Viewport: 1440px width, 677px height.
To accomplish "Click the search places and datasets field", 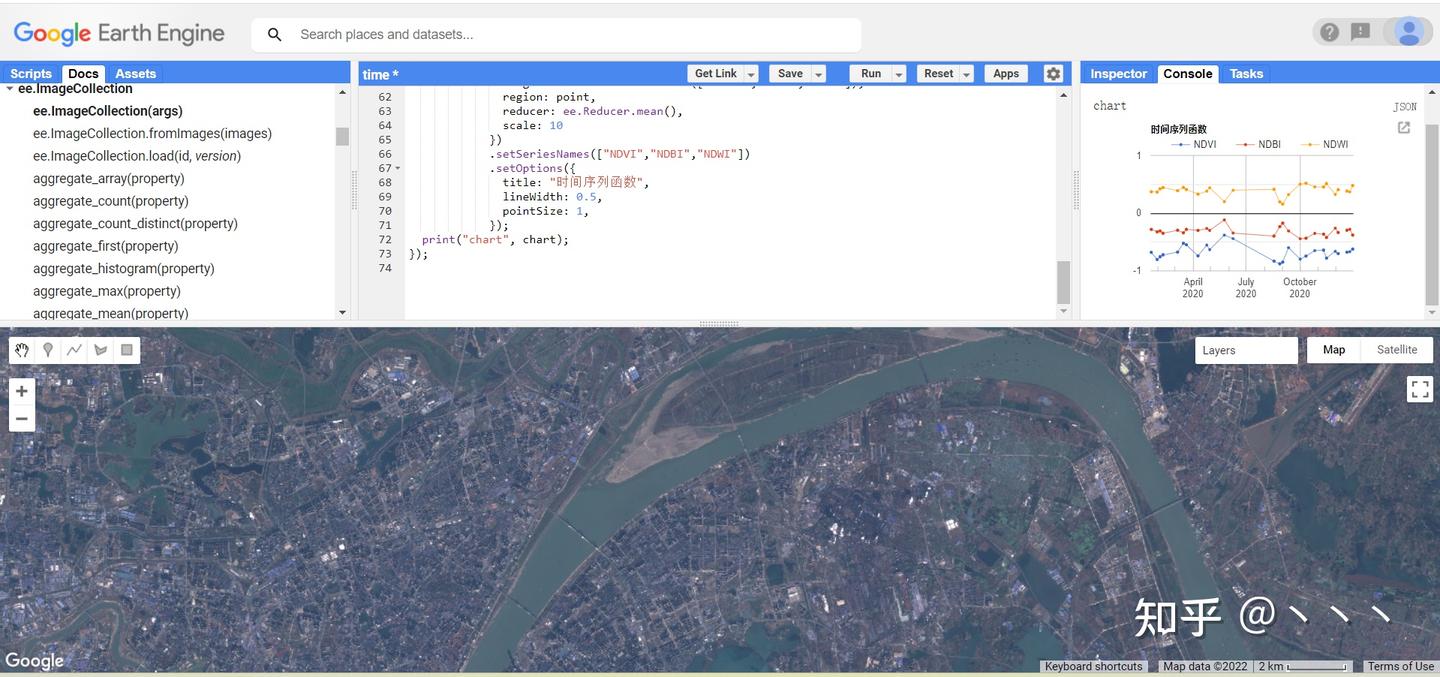I will pyautogui.click(x=570, y=34).
